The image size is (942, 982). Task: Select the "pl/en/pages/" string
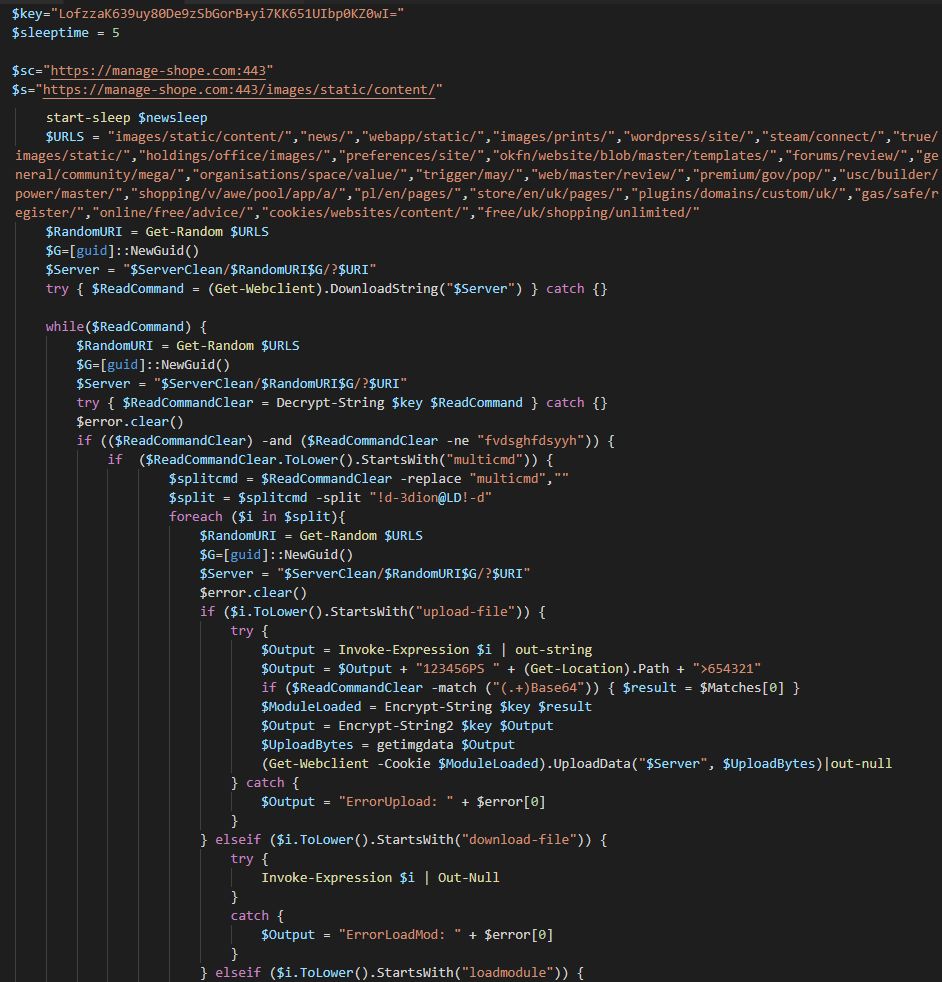(411, 194)
